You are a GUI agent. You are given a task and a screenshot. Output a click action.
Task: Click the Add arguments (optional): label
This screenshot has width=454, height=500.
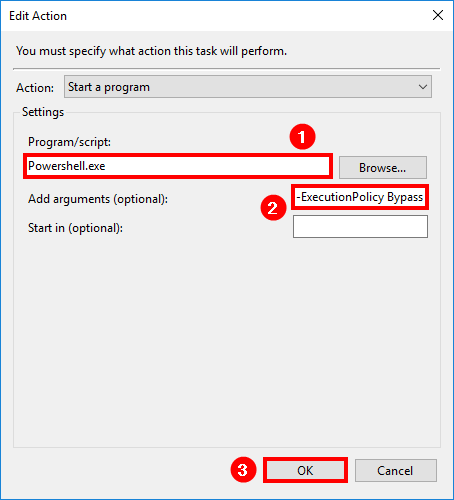[x=98, y=199]
